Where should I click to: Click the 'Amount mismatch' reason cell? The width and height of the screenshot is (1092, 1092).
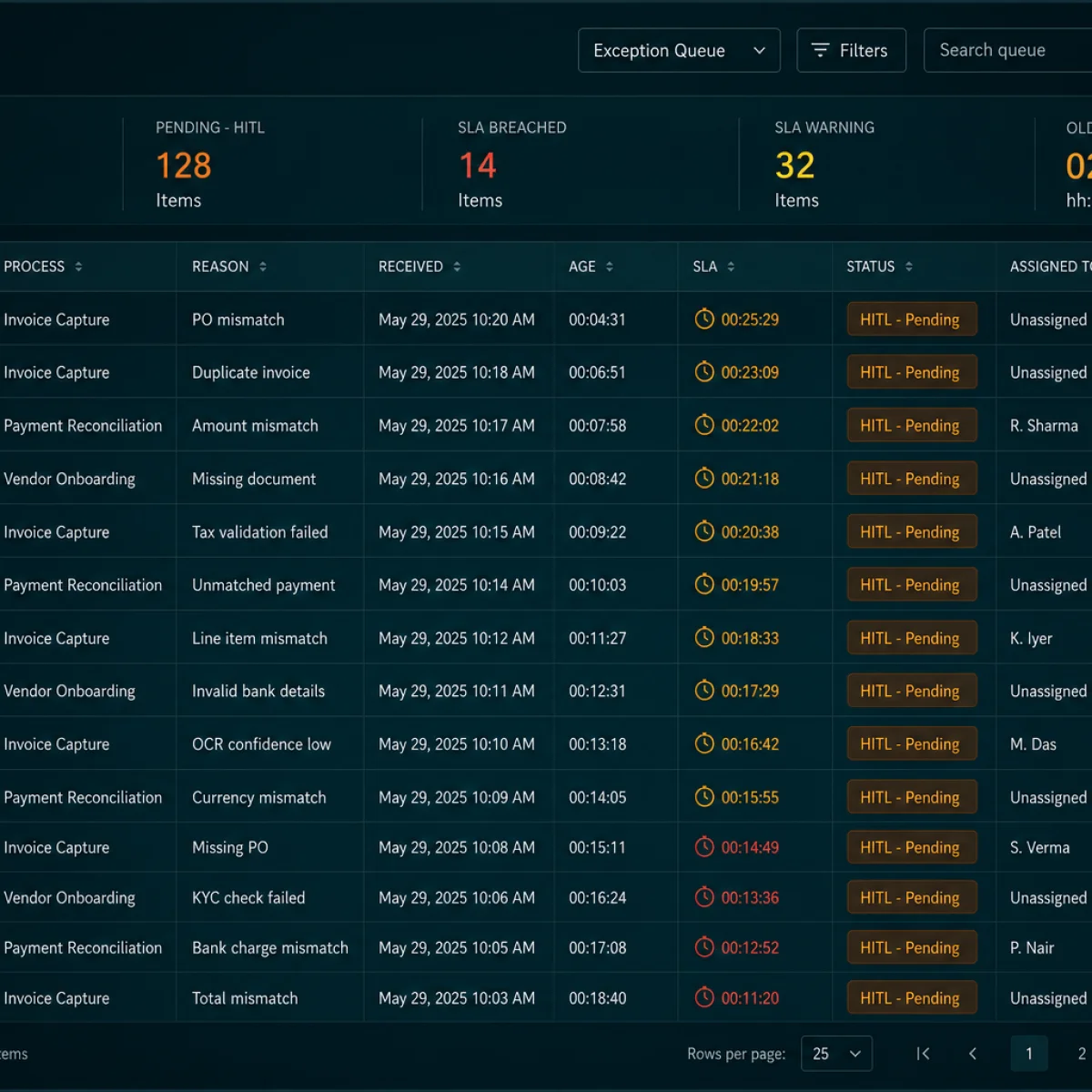255,425
